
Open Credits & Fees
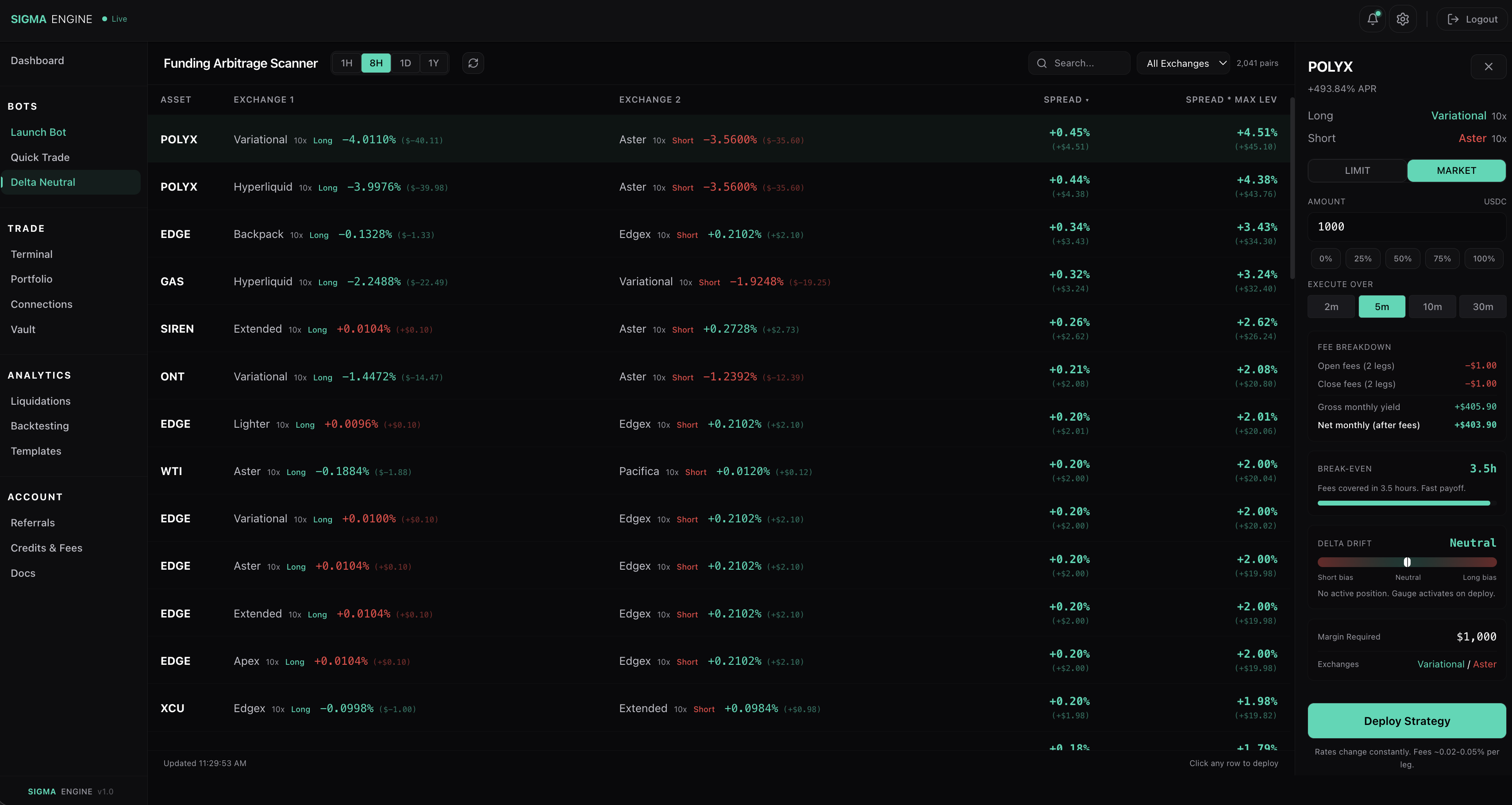point(46,548)
